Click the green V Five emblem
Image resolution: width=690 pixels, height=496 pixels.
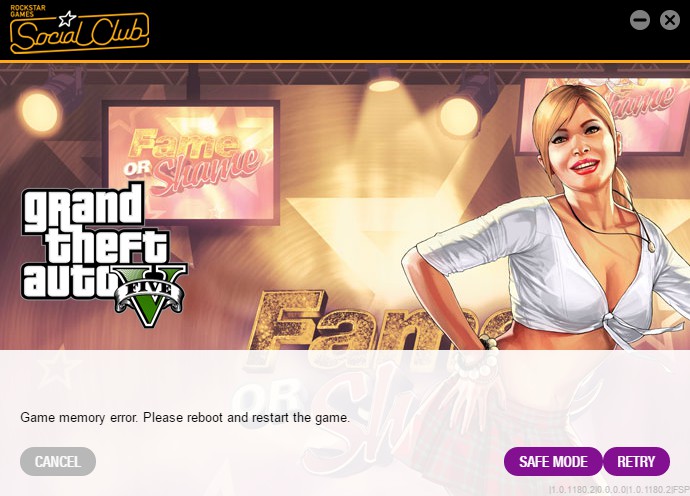150,295
